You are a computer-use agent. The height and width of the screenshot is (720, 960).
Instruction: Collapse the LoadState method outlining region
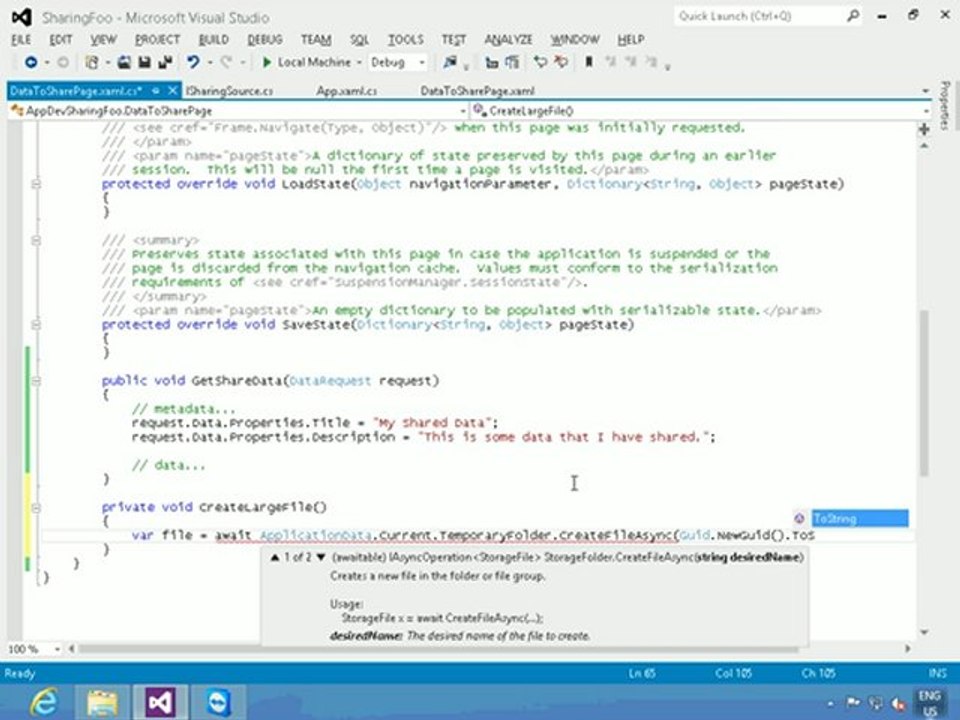(x=36, y=184)
